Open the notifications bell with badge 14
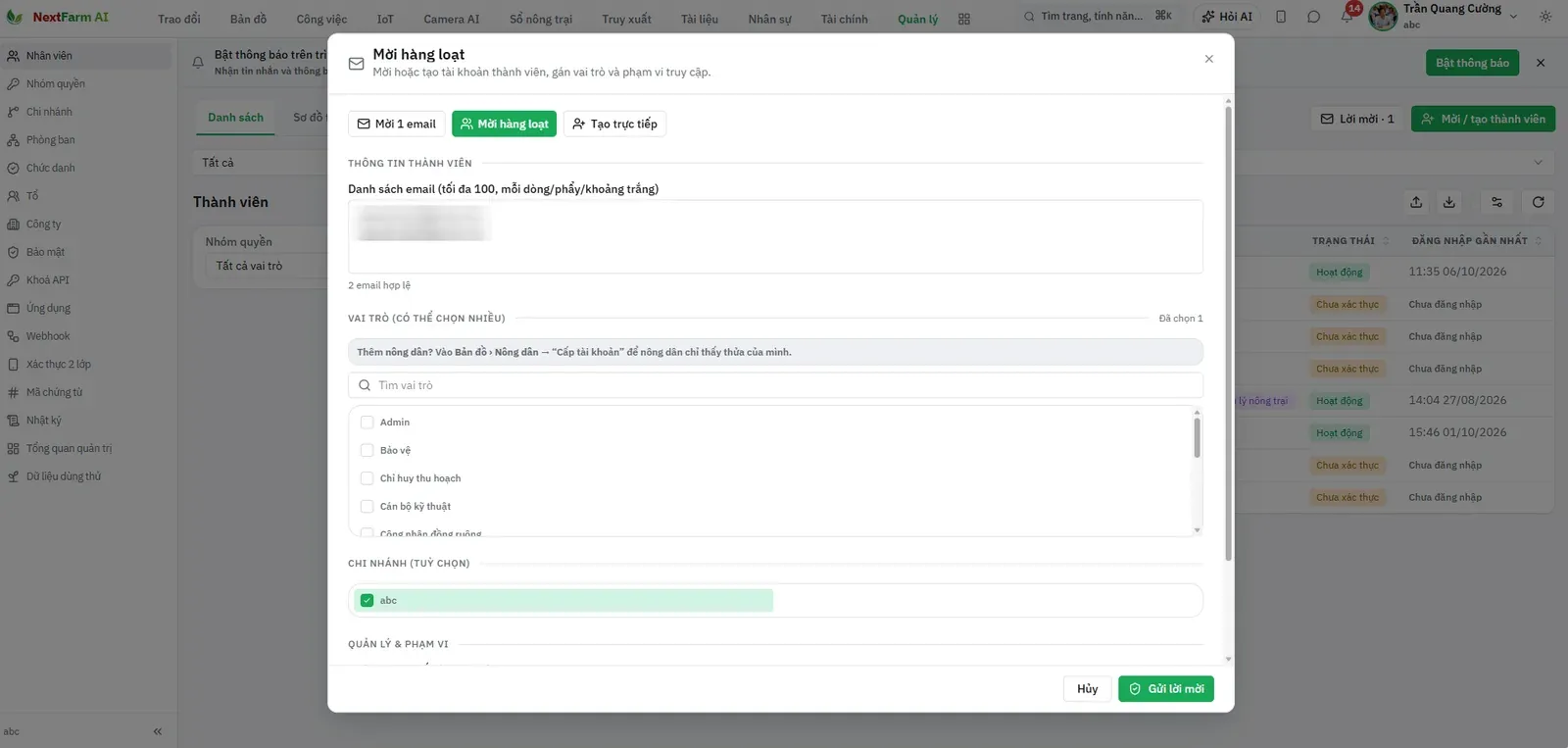Viewport: 1568px width, 748px height. tap(1347, 16)
